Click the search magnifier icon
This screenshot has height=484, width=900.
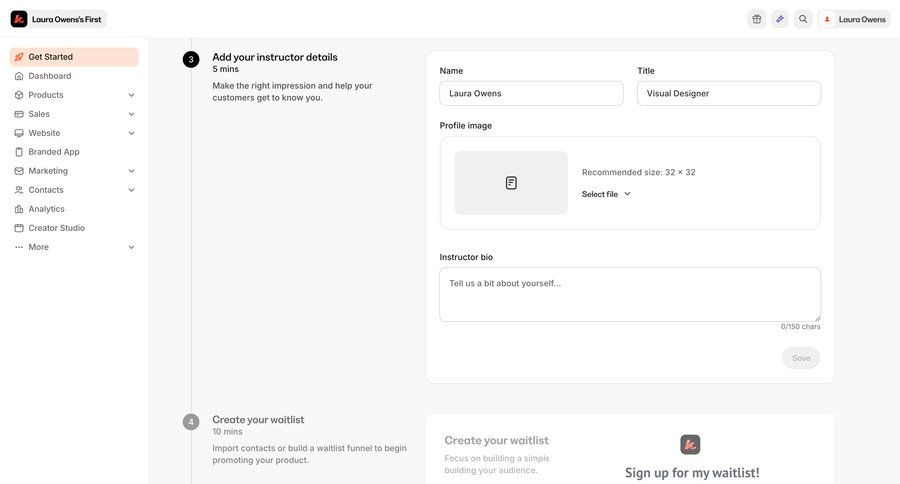(x=803, y=19)
